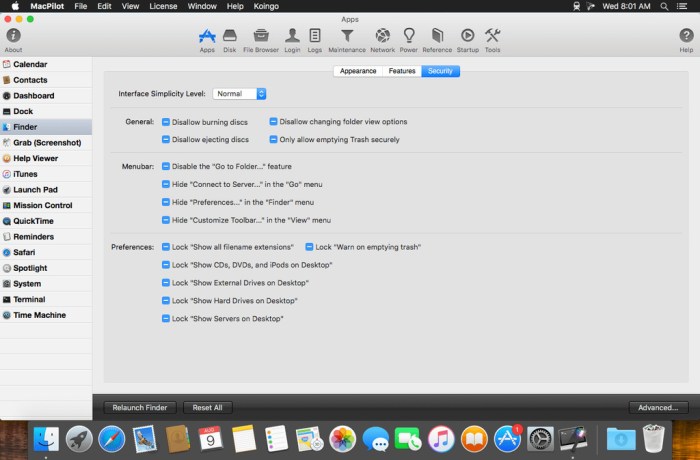Click the Advanced... button
This screenshot has width=700, height=460.
(x=659, y=408)
